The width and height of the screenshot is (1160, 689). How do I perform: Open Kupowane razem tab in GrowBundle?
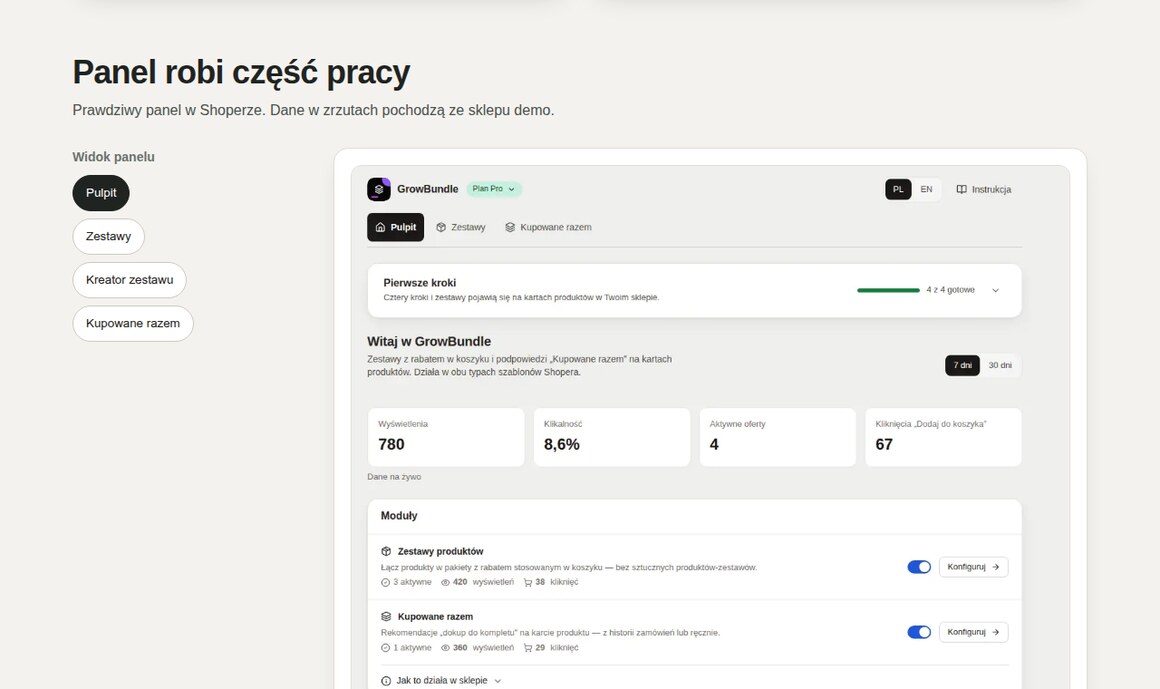(548, 227)
